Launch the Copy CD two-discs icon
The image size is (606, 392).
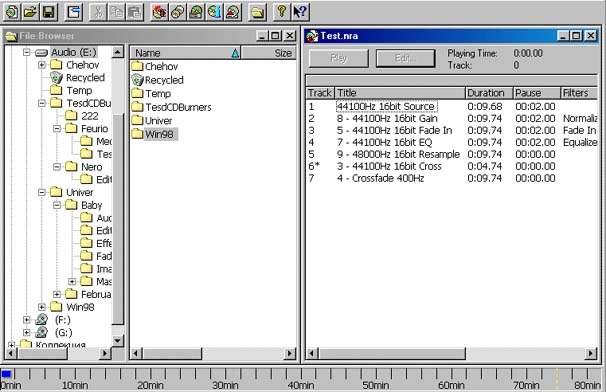pos(178,12)
